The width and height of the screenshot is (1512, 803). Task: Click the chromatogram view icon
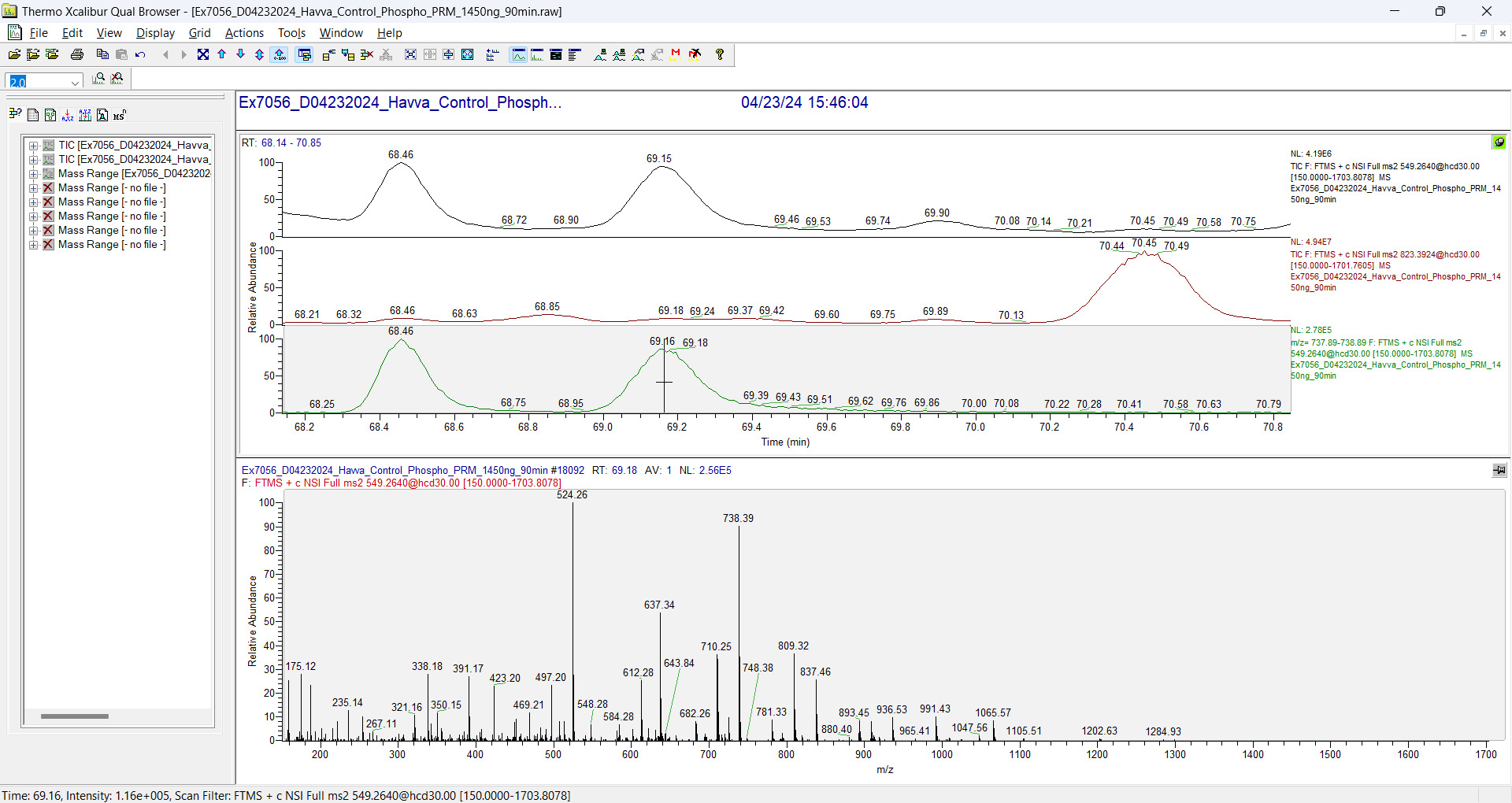(518, 54)
